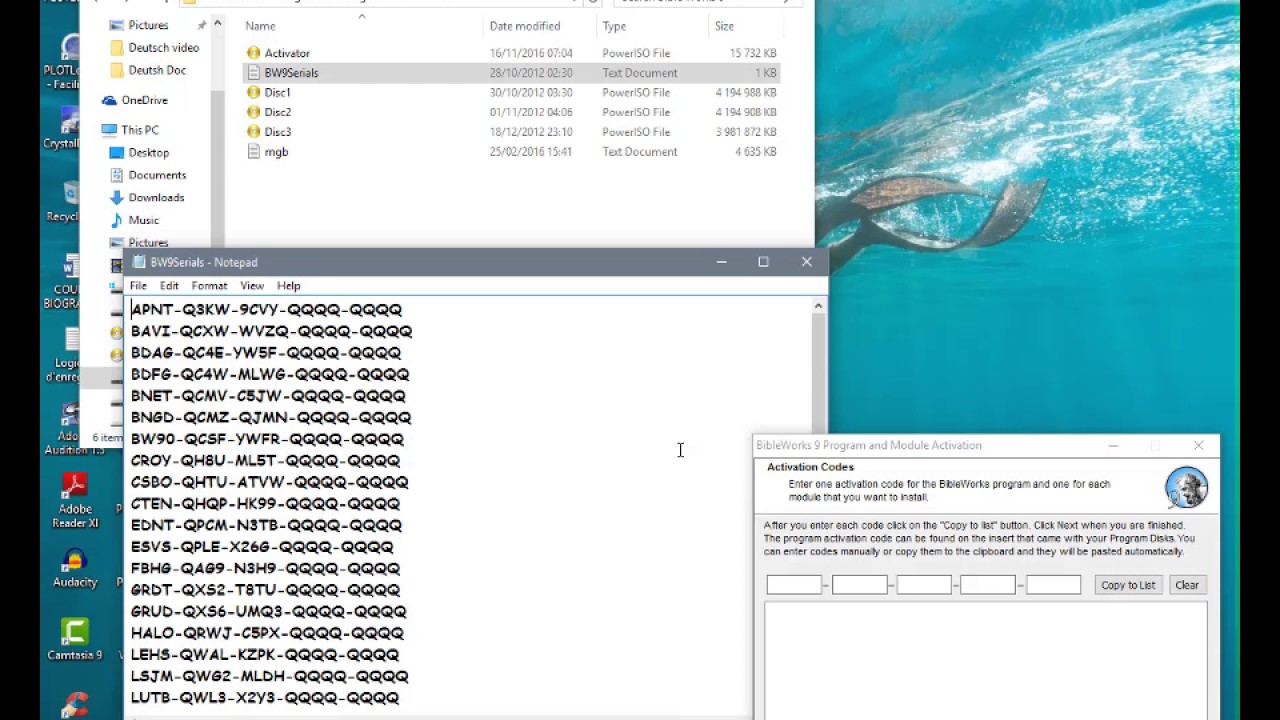Select Documents under This PC
Image resolution: width=1280 pixels, height=720 pixels.
(147, 175)
